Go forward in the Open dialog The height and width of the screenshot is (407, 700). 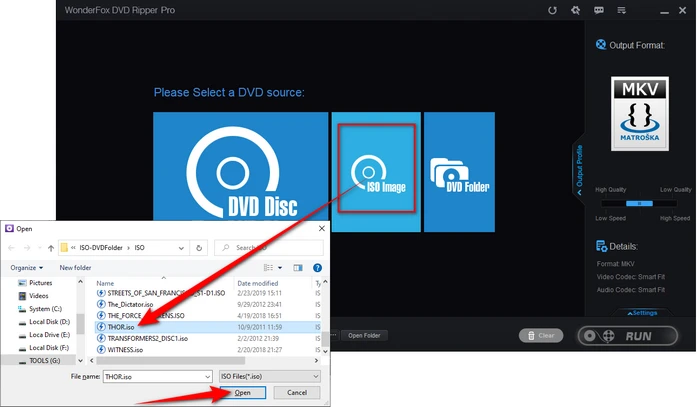coord(27,248)
